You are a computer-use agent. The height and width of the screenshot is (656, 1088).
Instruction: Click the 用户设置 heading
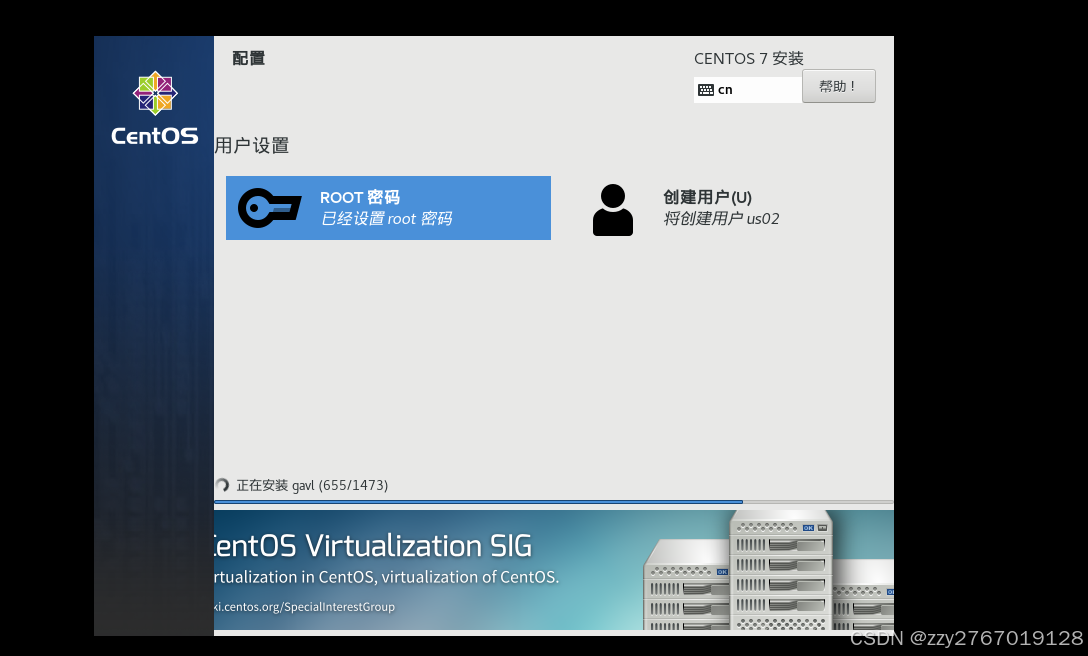pos(252,146)
